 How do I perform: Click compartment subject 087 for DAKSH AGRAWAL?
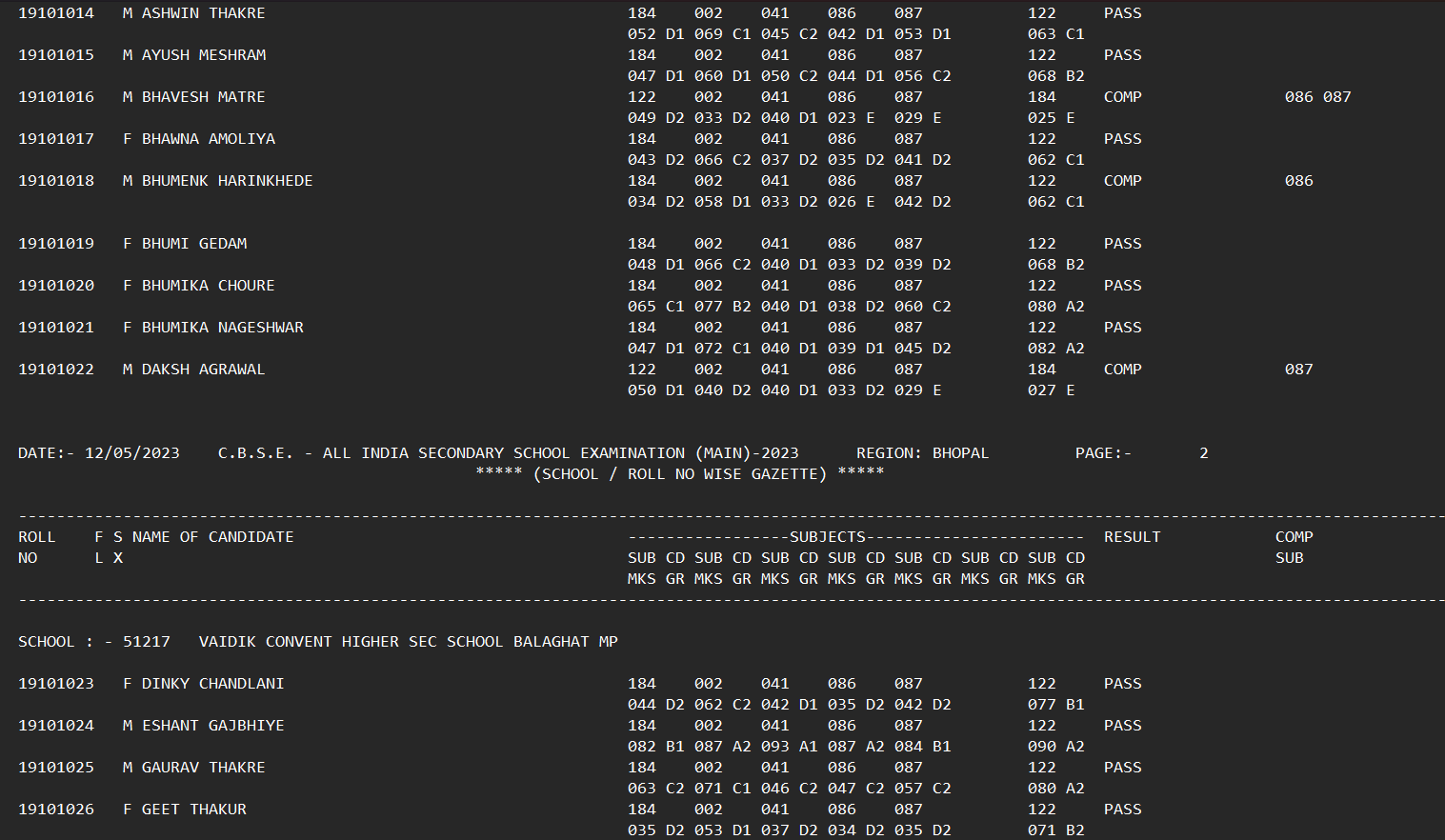click(1298, 370)
